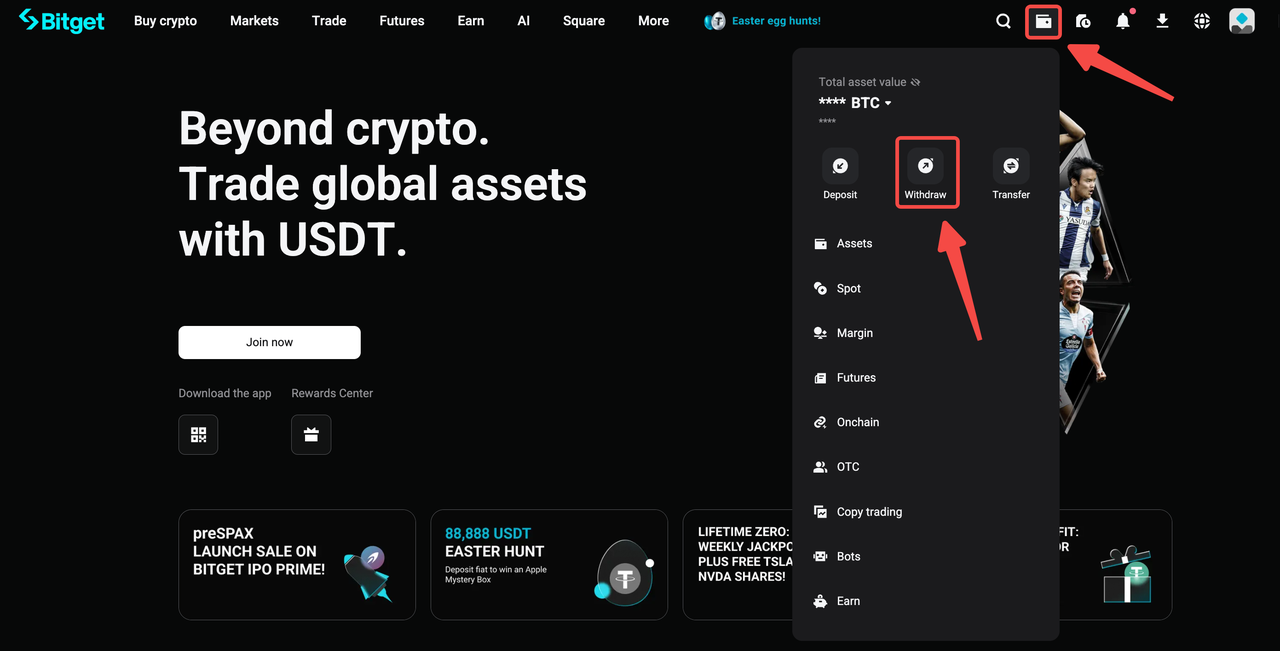
Task: Click the orders icon beside the wallet icon
Action: click(1083, 20)
